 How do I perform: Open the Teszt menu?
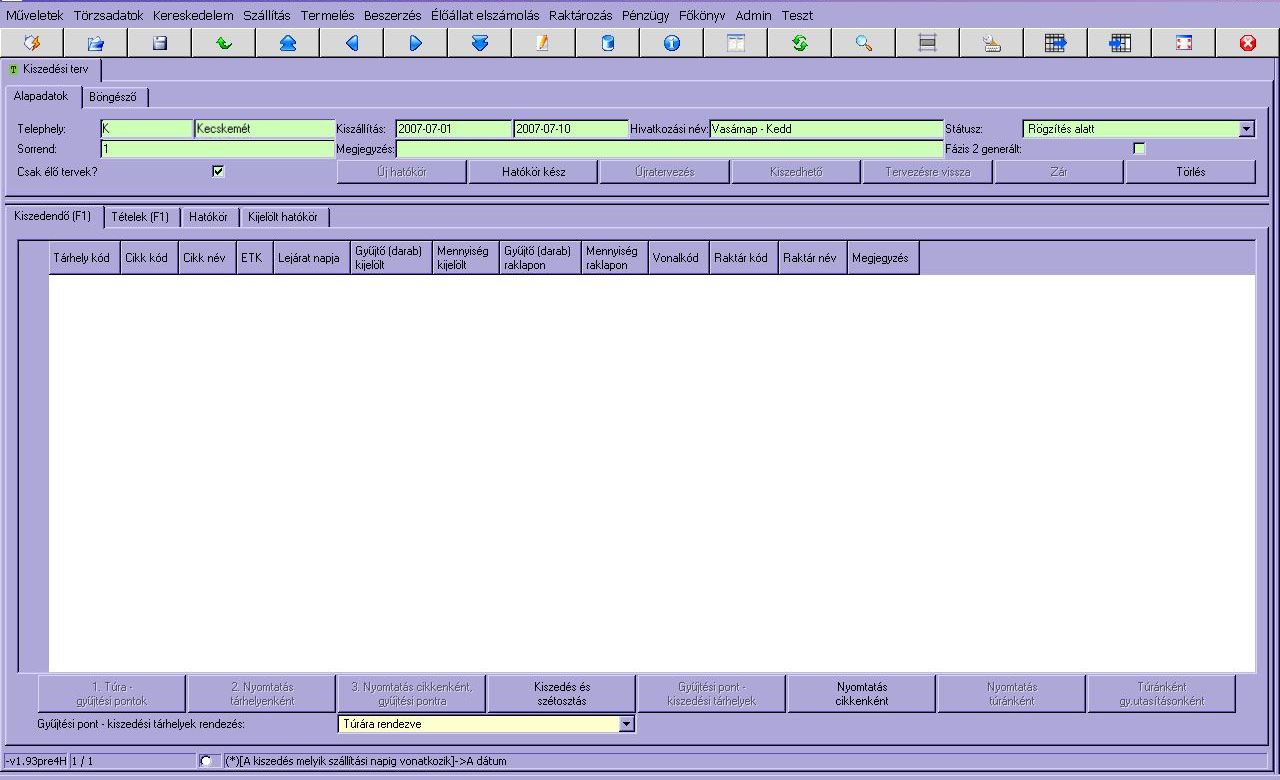click(797, 15)
